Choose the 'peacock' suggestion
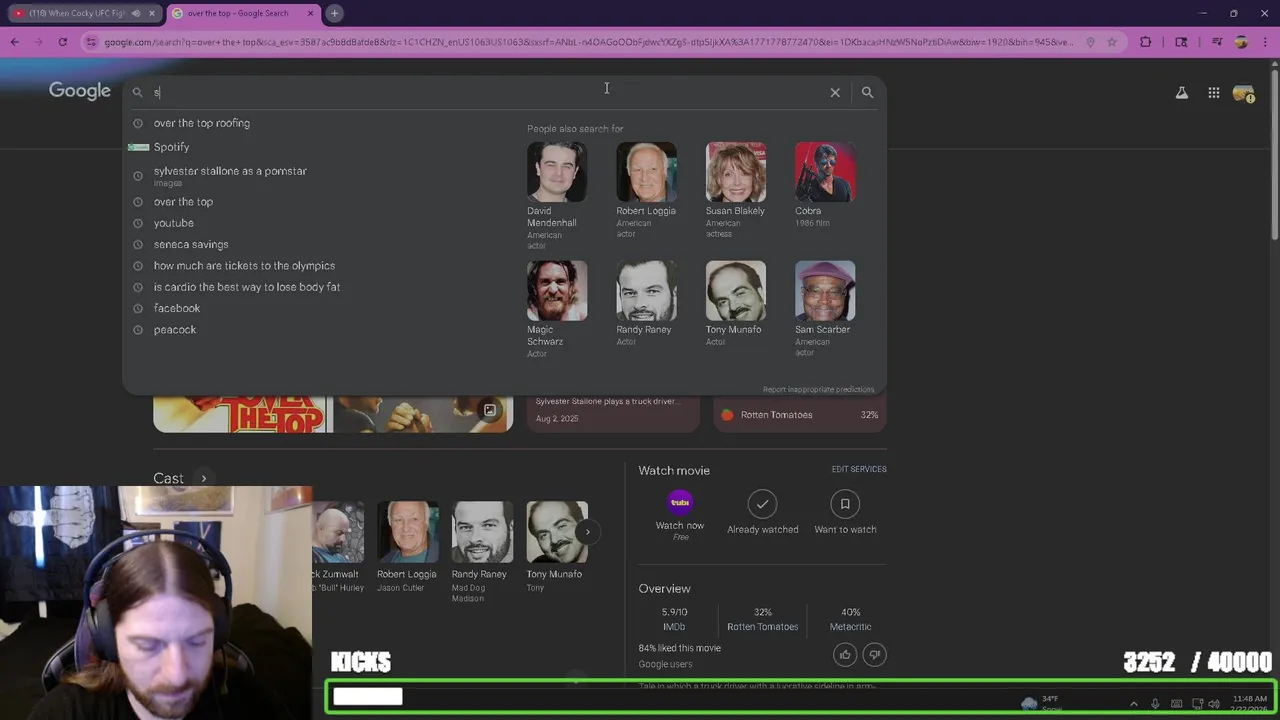 coord(175,330)
